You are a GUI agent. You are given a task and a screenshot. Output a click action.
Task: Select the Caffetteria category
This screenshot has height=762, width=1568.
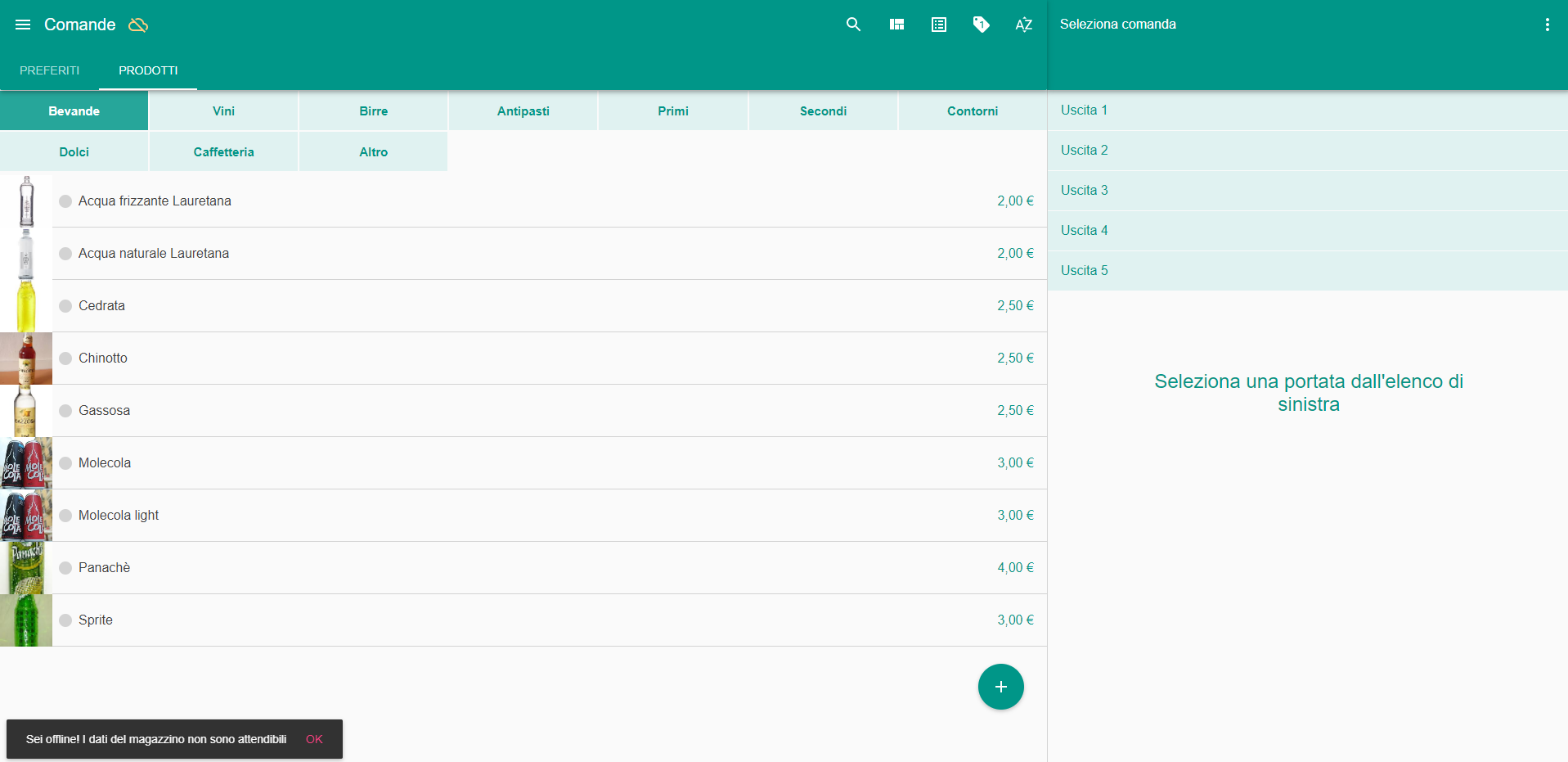(223, 151)
